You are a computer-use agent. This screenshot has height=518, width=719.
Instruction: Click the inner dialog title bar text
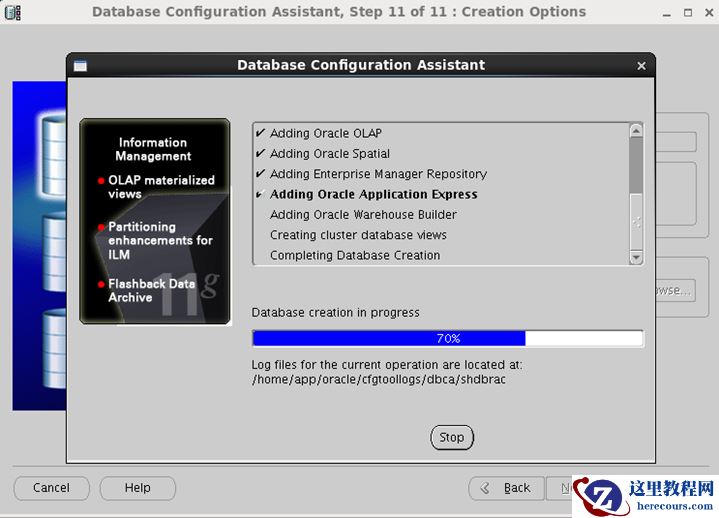point(361,65)
